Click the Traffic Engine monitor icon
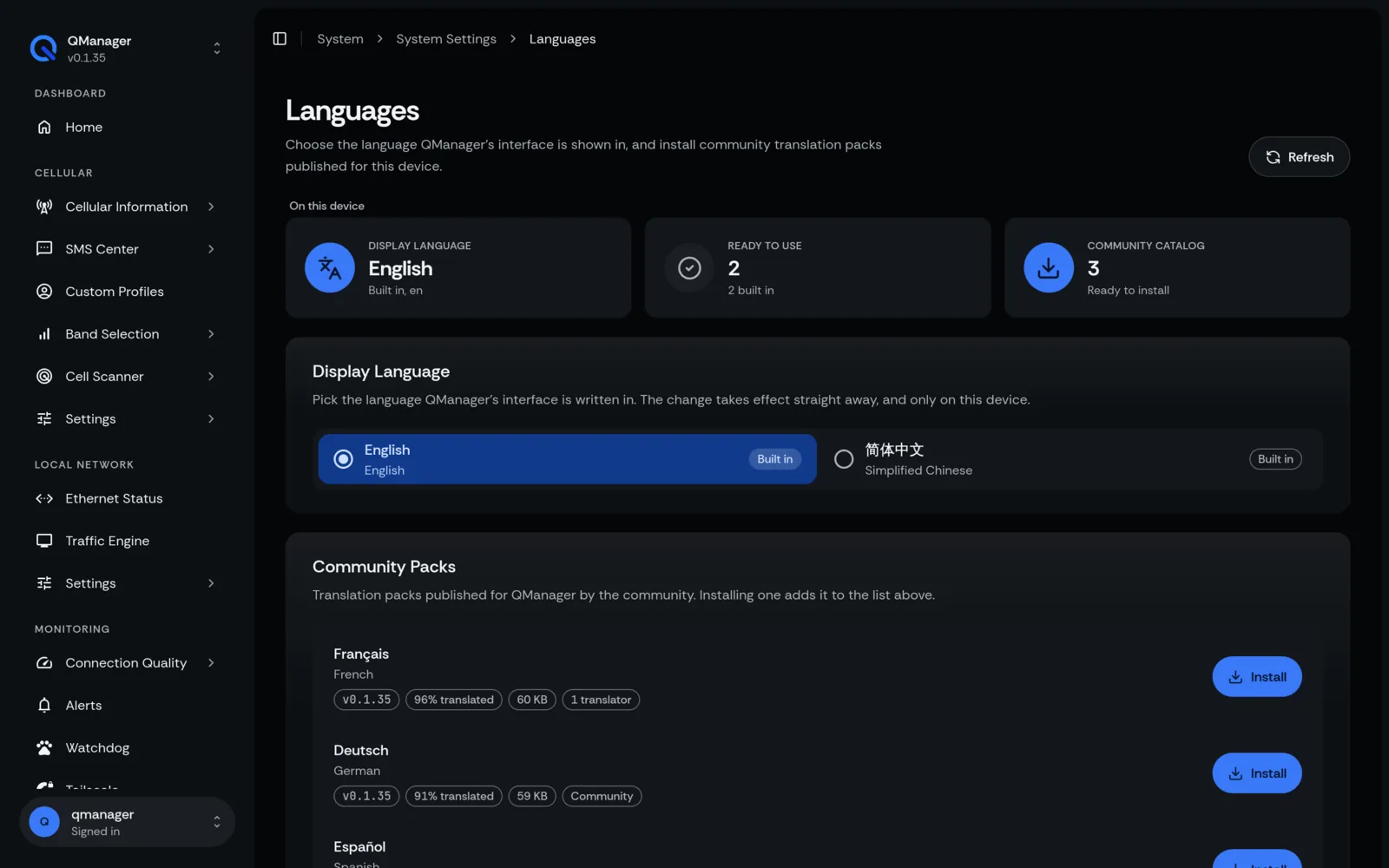This screenshot has height=868, width=1389. coord(44,541)
